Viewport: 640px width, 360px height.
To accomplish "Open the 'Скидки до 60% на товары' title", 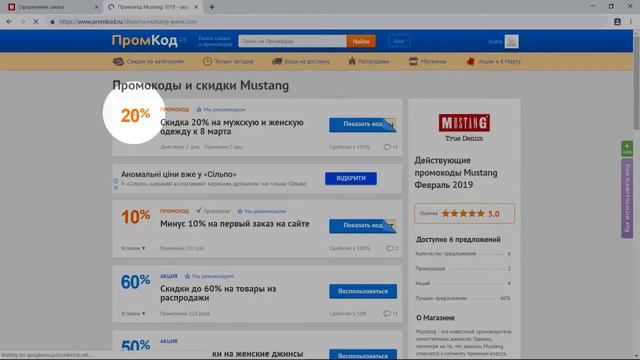I will [x=218, y=293].
